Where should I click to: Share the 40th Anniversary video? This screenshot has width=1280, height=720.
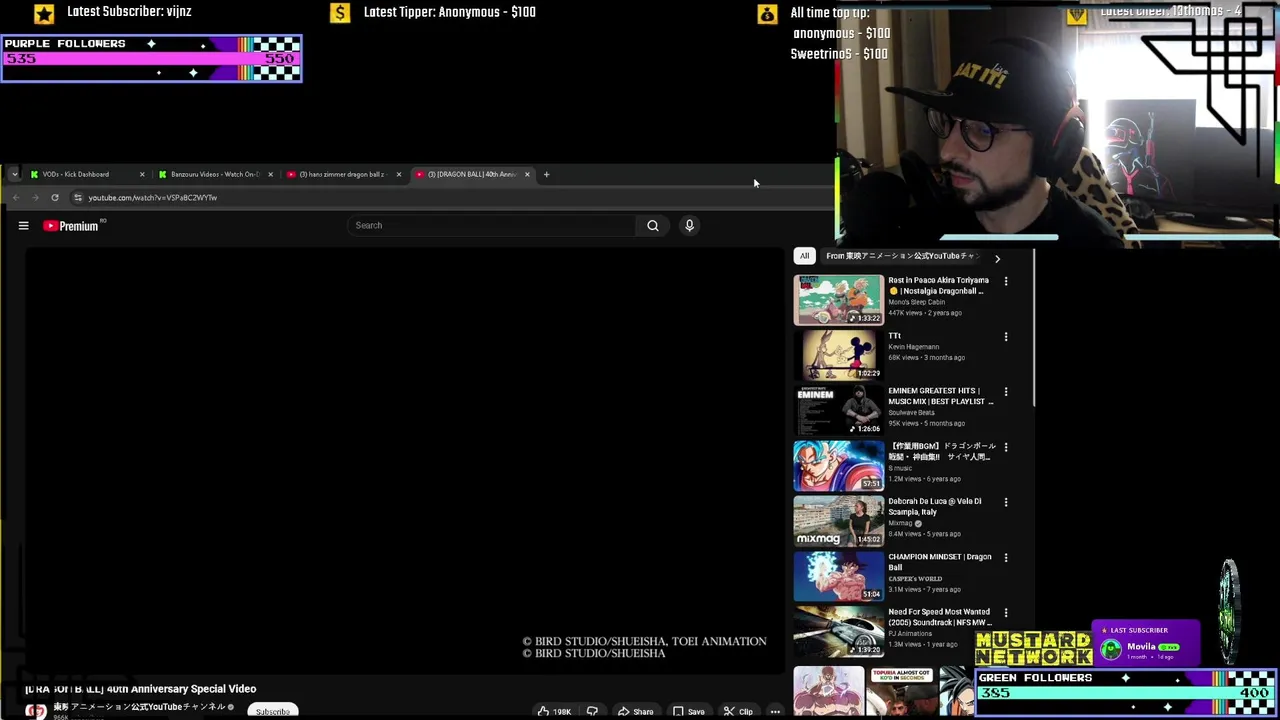635,711
